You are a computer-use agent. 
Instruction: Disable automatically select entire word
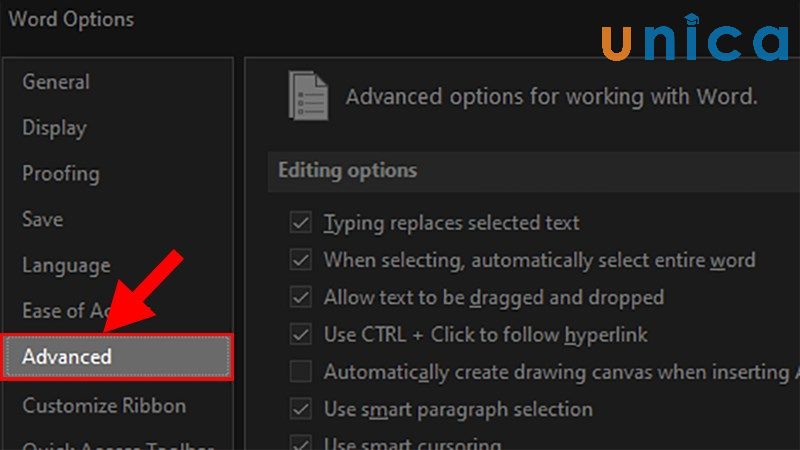[300, 260]
